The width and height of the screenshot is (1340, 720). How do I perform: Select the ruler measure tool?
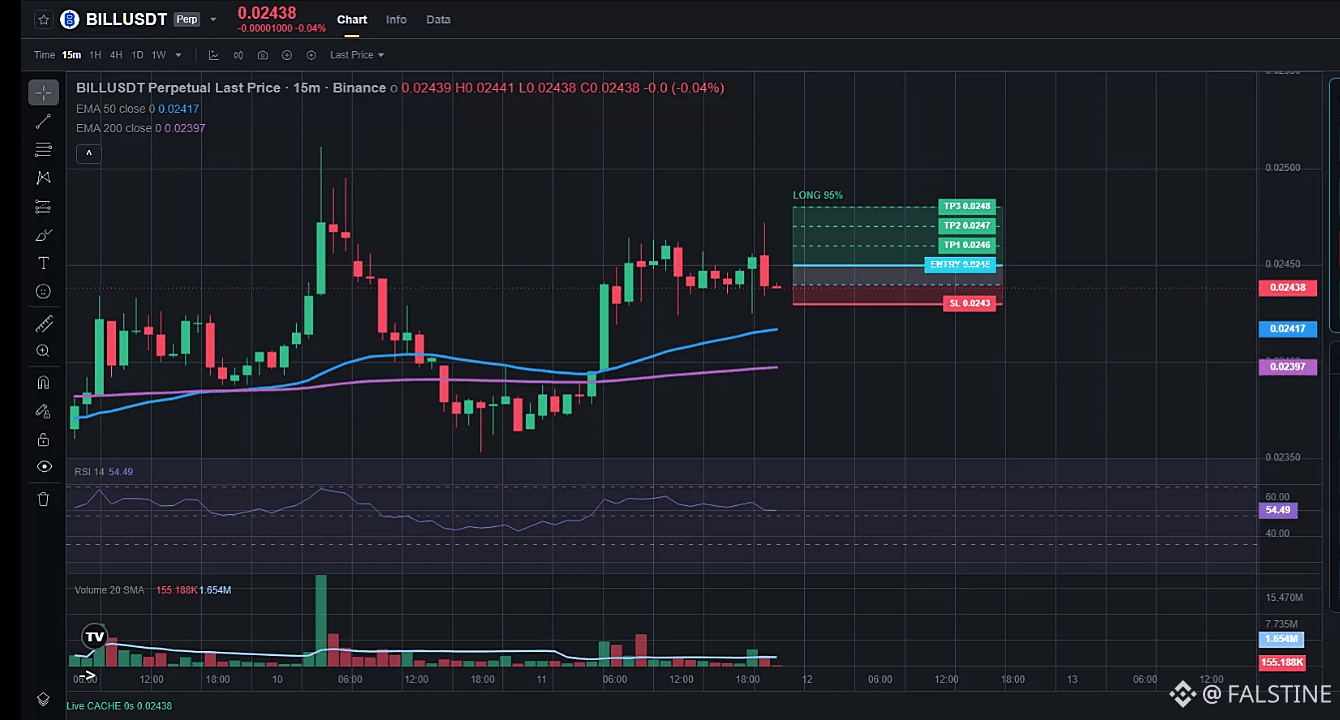tap(43, 324)
